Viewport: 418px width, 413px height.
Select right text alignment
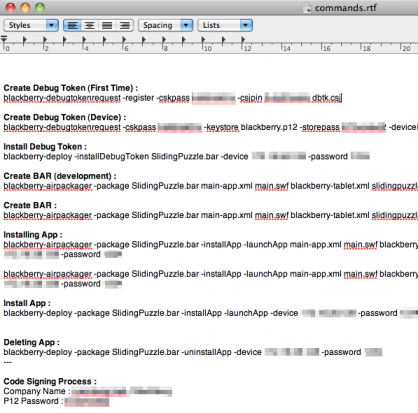(124, 25)
